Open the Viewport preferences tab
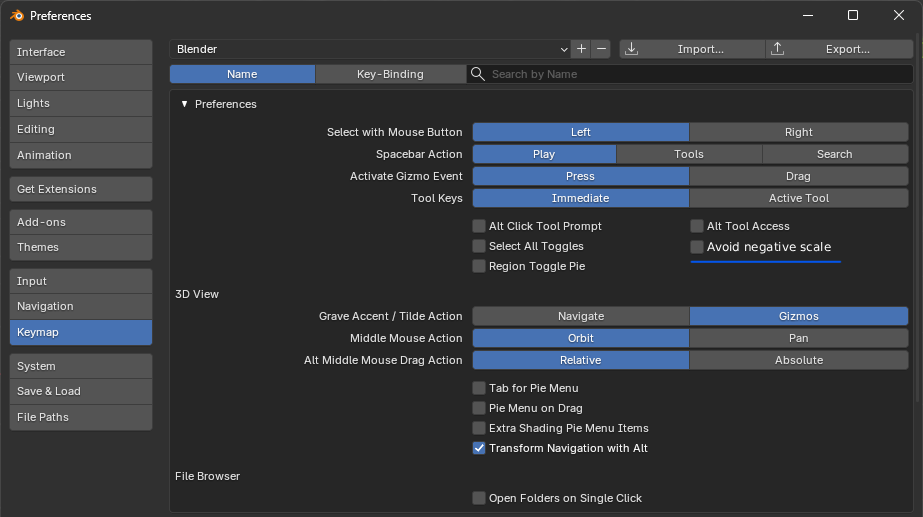The image size is (923, 517). click(x=81, y=77)
